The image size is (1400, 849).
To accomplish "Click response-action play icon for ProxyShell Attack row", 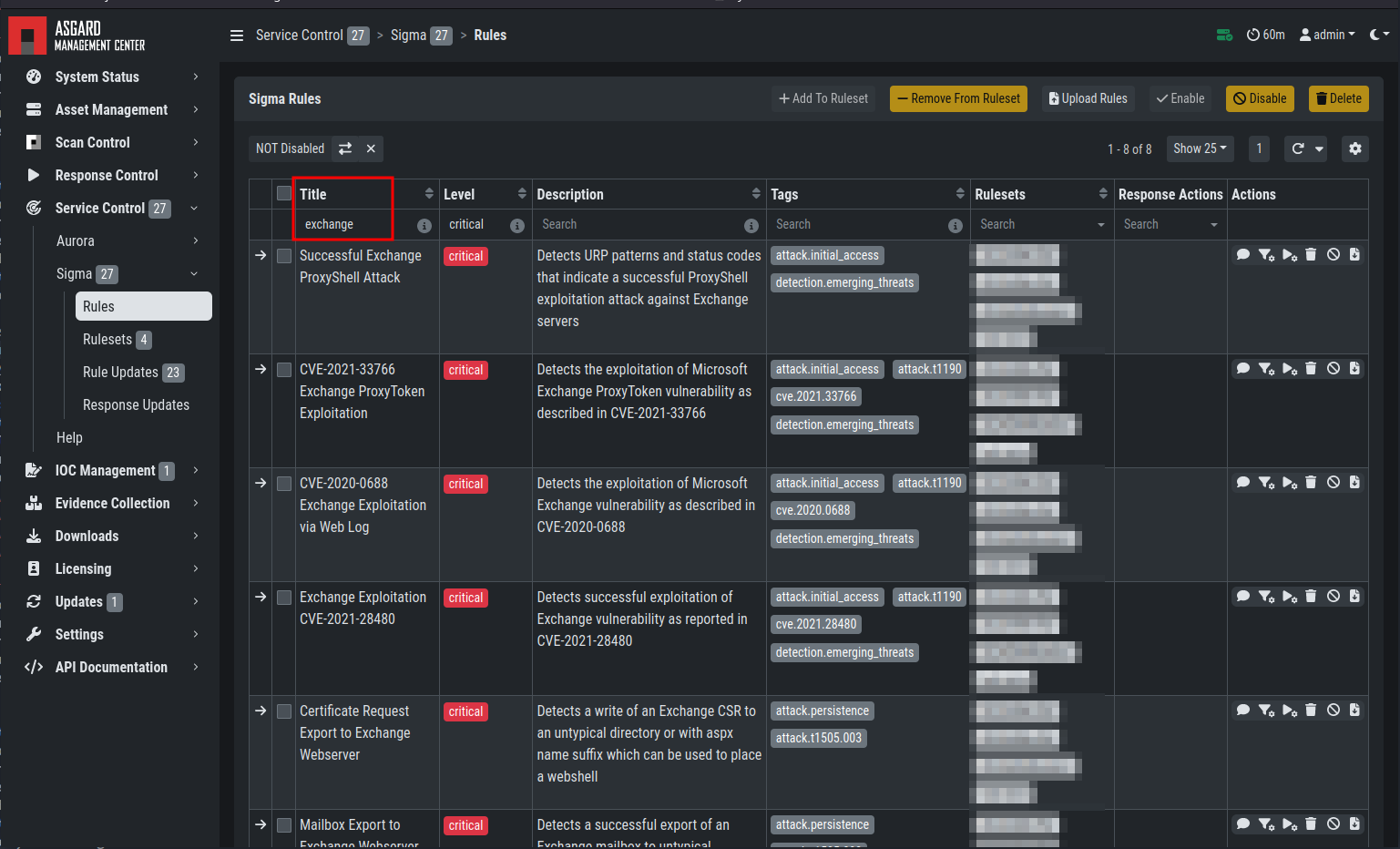I will tap(1289, 255).
